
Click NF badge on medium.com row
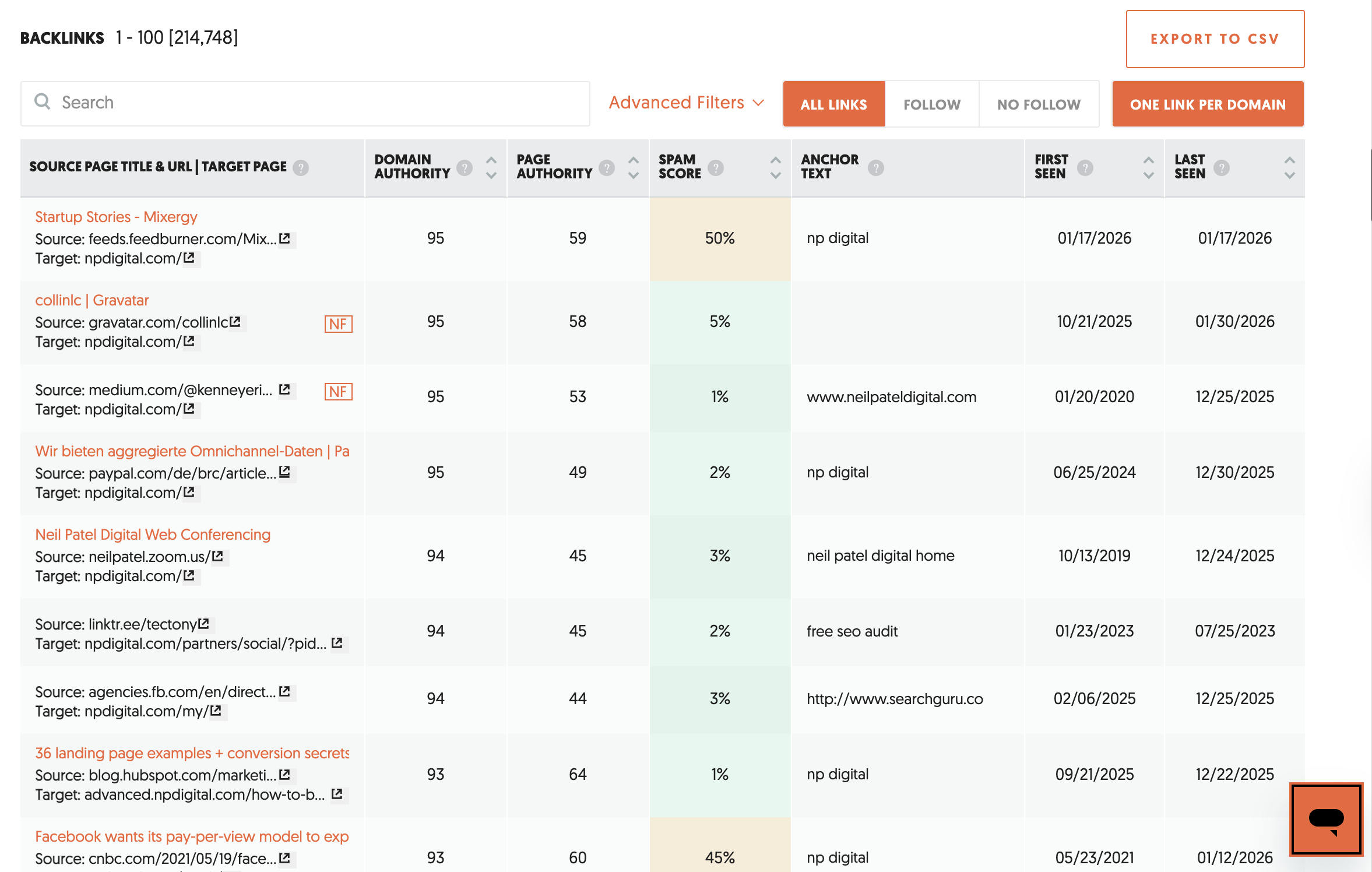pyautogui.click(x=339, y=392)
